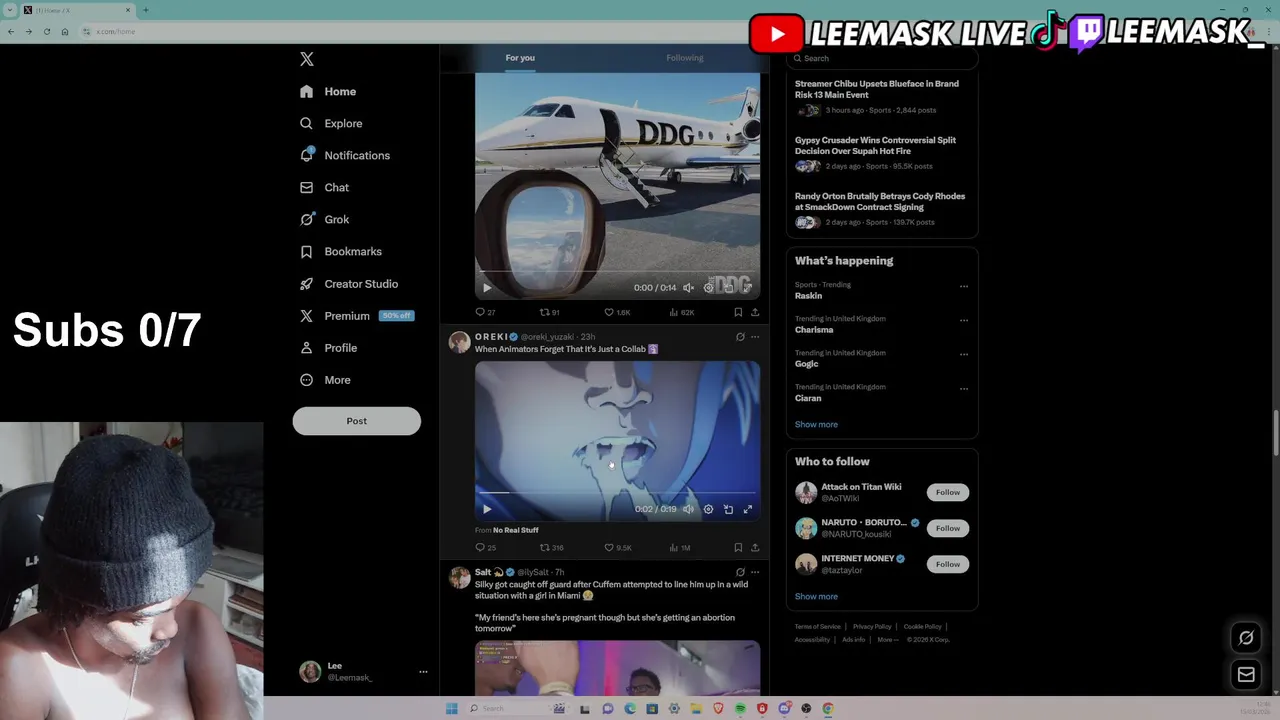The width and height of the screenshot is (1280, 720).
Task: Open the Explore page
Action: coord(331,123)
